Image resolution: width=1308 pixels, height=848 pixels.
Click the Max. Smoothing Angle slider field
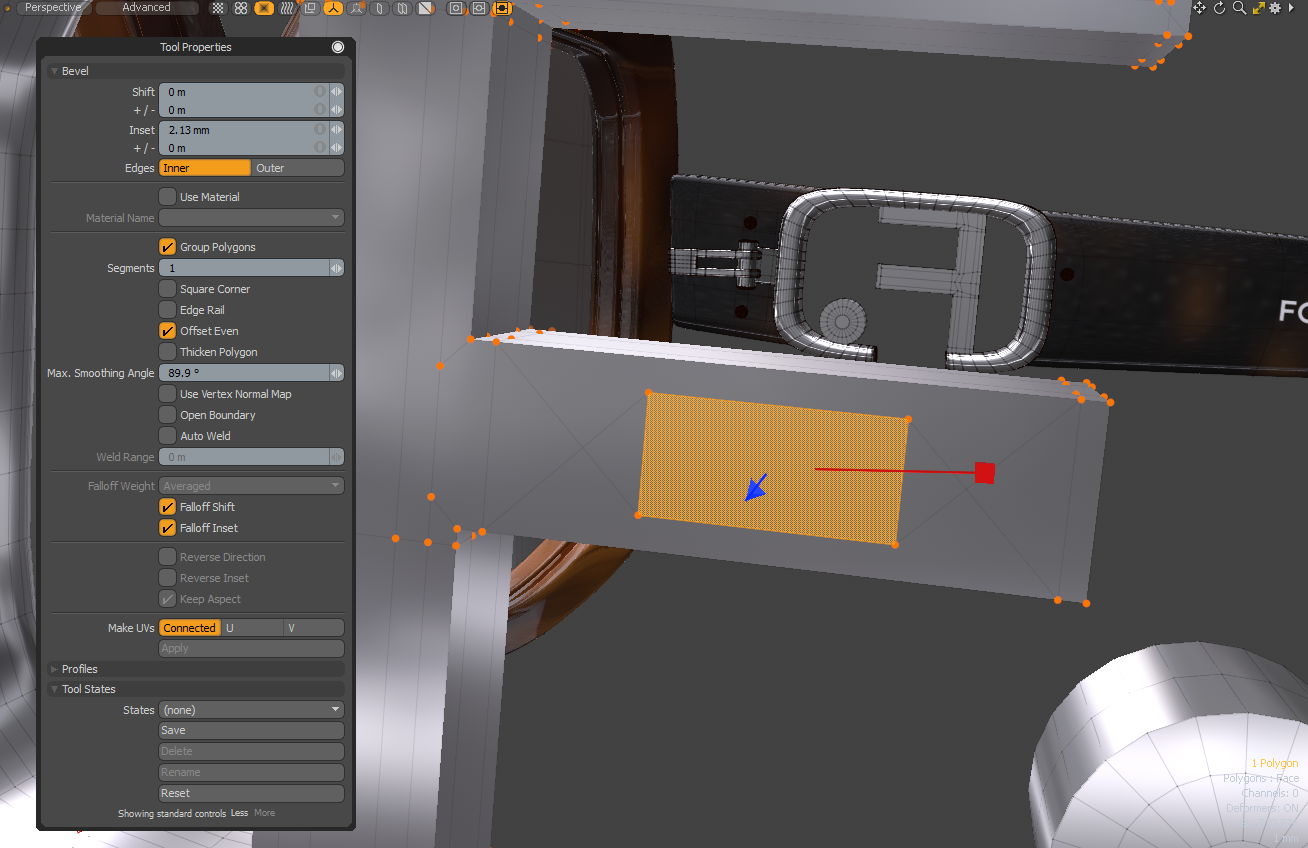click(243, 373)
